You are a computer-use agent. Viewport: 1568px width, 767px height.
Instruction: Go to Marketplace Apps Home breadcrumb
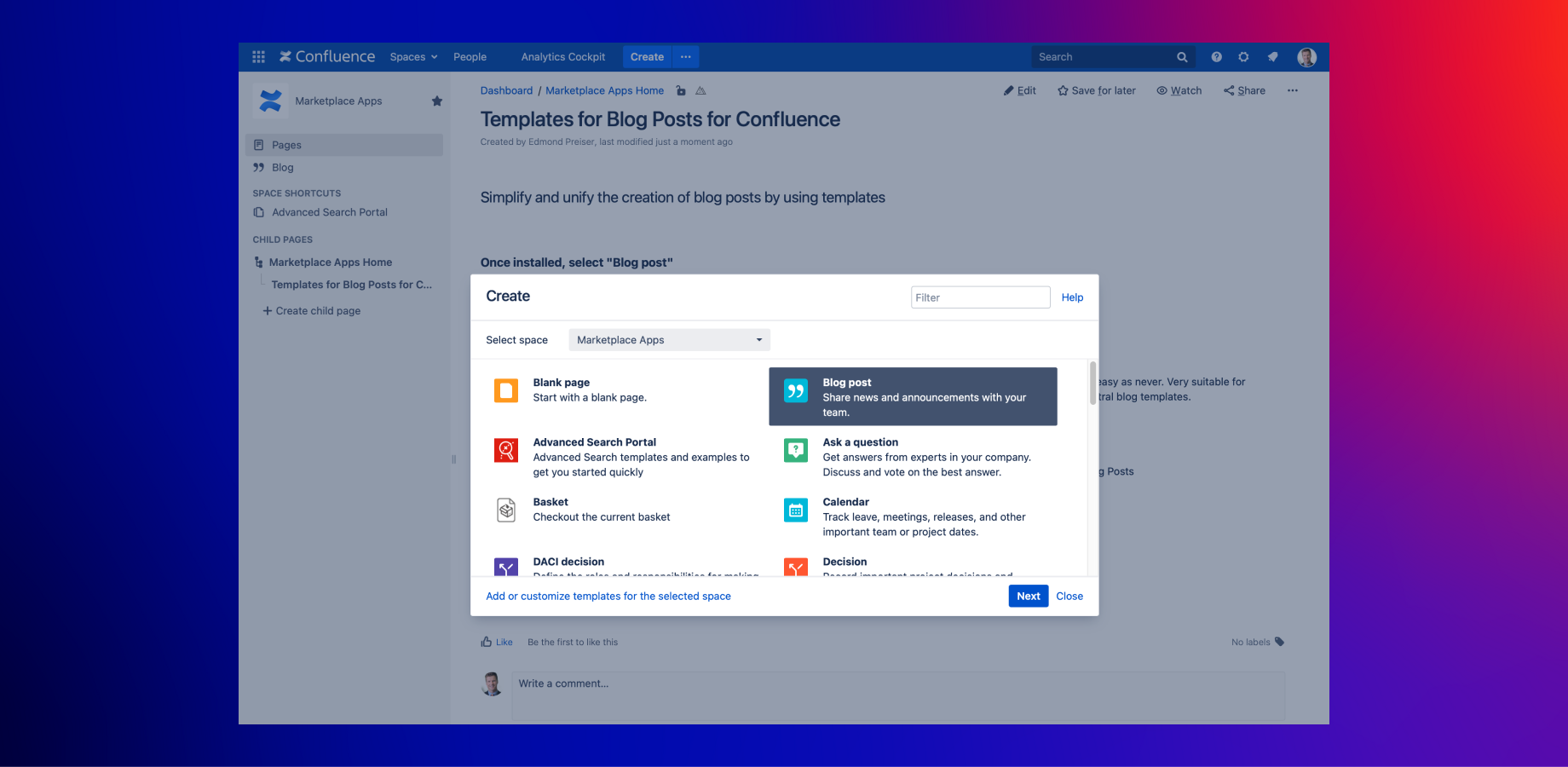point(604,90)
